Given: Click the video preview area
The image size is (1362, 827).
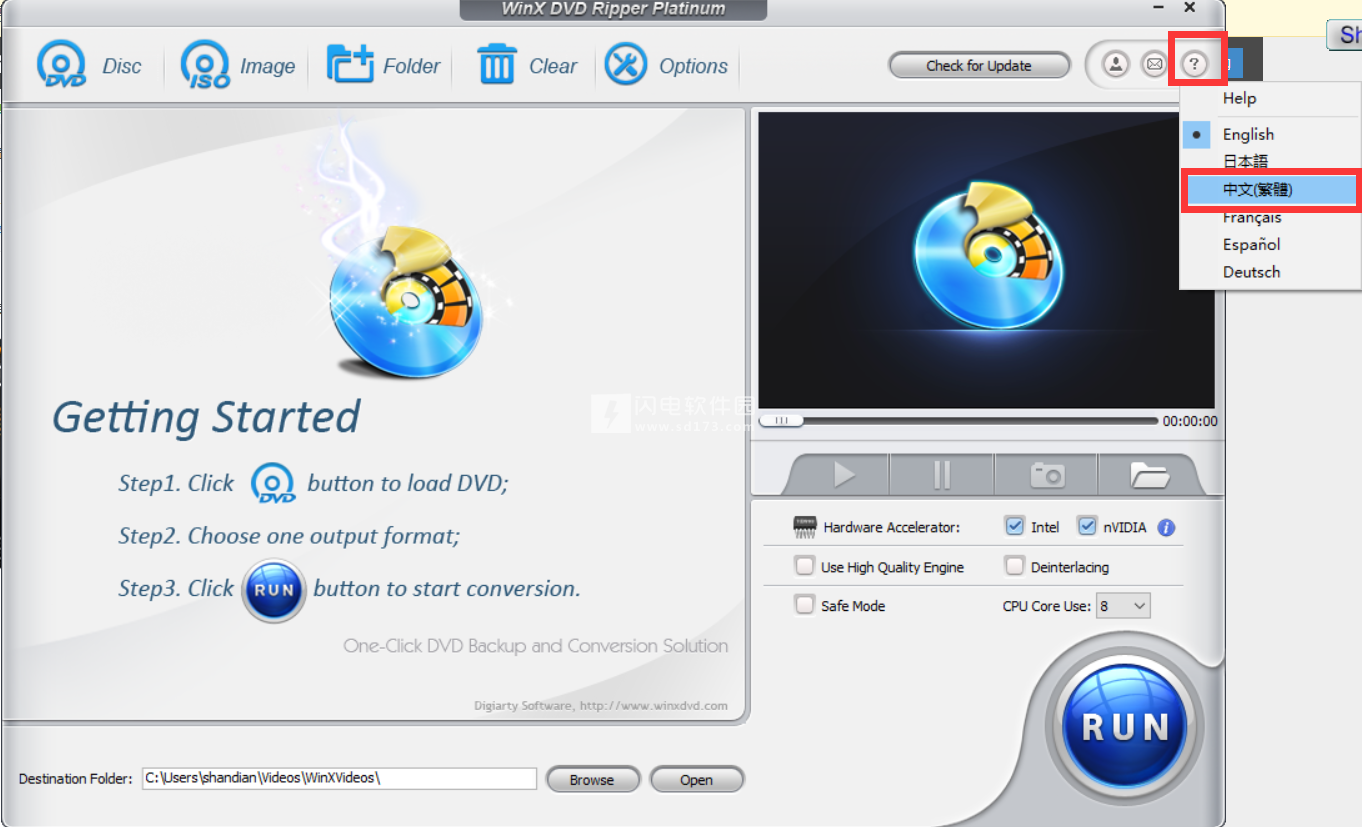Looking at the screenshot, I should [x=987, y=260].
